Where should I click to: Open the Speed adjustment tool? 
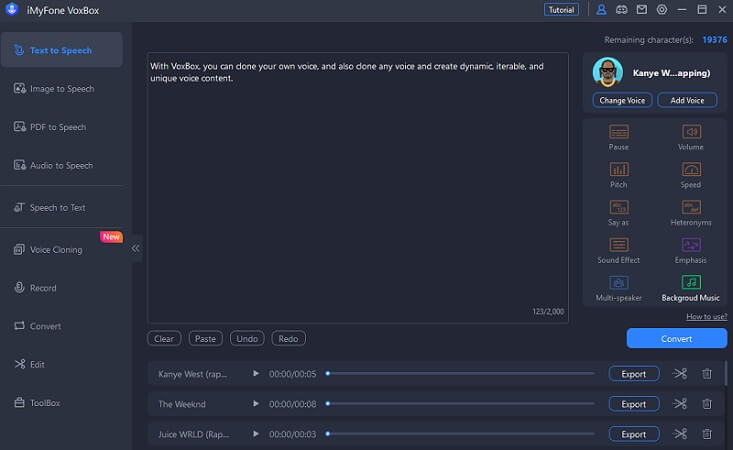coord(690,175)
